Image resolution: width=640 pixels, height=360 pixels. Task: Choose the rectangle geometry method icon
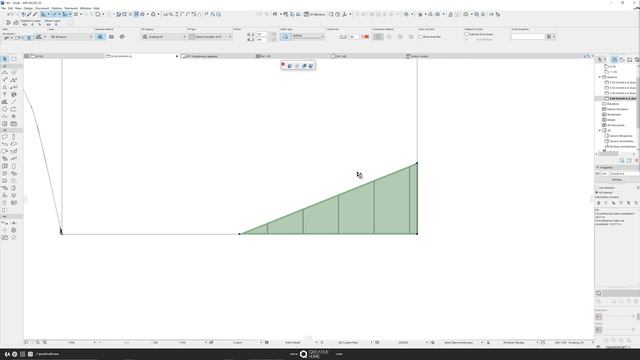(111, 37)
